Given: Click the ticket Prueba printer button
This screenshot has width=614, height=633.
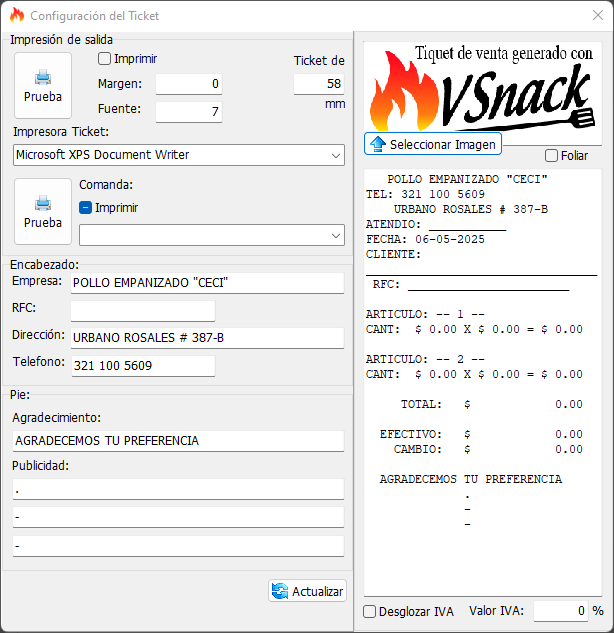Looking at the screenshot, I should (43, 85).
